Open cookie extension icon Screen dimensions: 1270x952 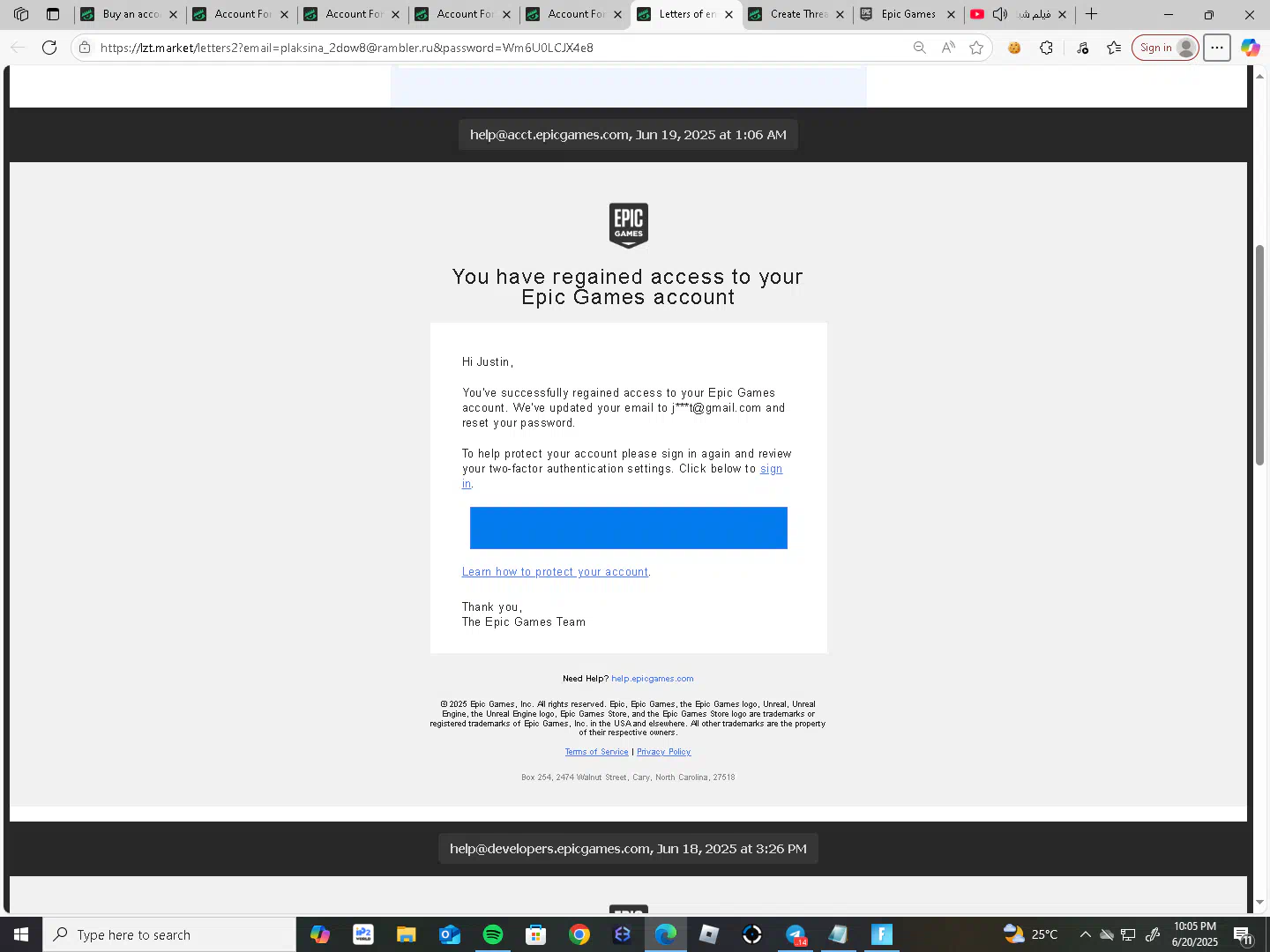1014,48
